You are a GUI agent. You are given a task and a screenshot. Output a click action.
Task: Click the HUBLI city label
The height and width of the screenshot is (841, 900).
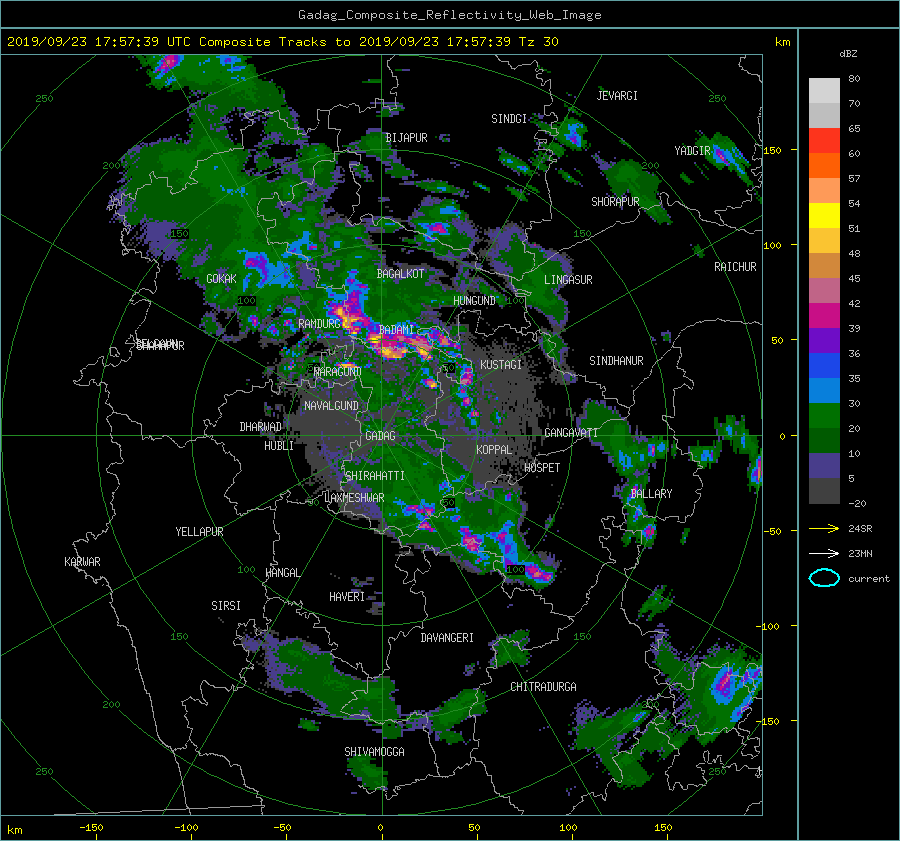[278, 445]
